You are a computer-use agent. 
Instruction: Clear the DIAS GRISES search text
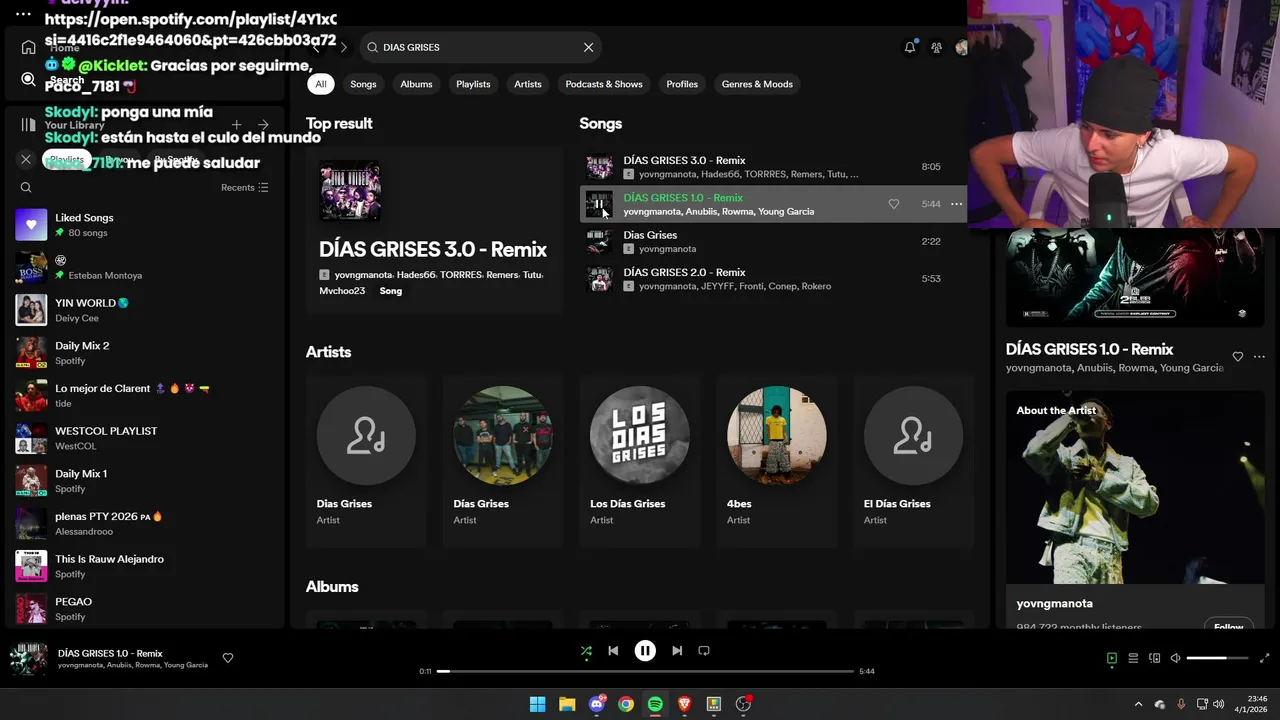pos(588,47)
